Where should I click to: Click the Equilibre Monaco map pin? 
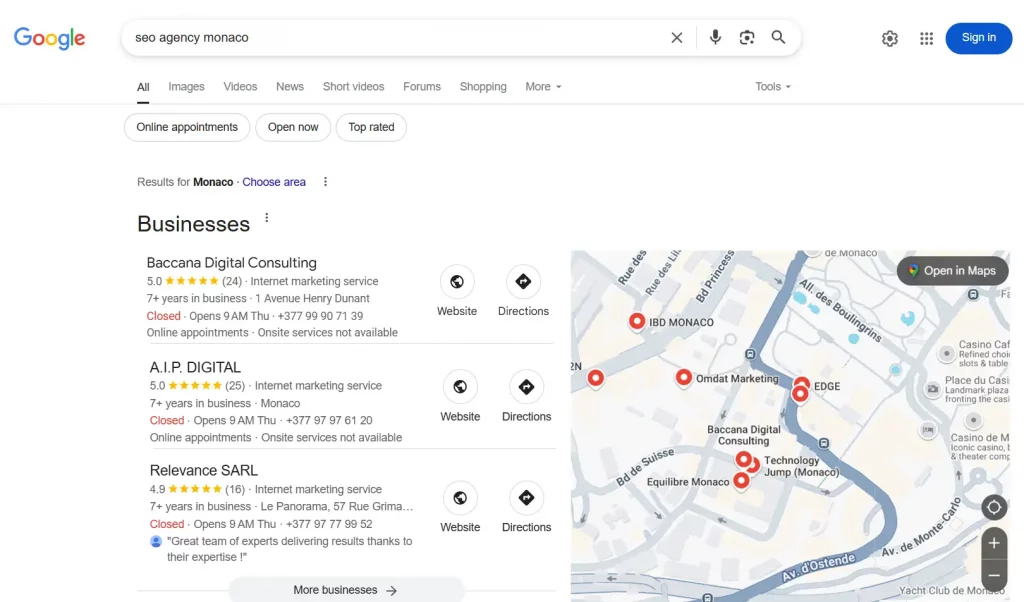click(741, 481)
